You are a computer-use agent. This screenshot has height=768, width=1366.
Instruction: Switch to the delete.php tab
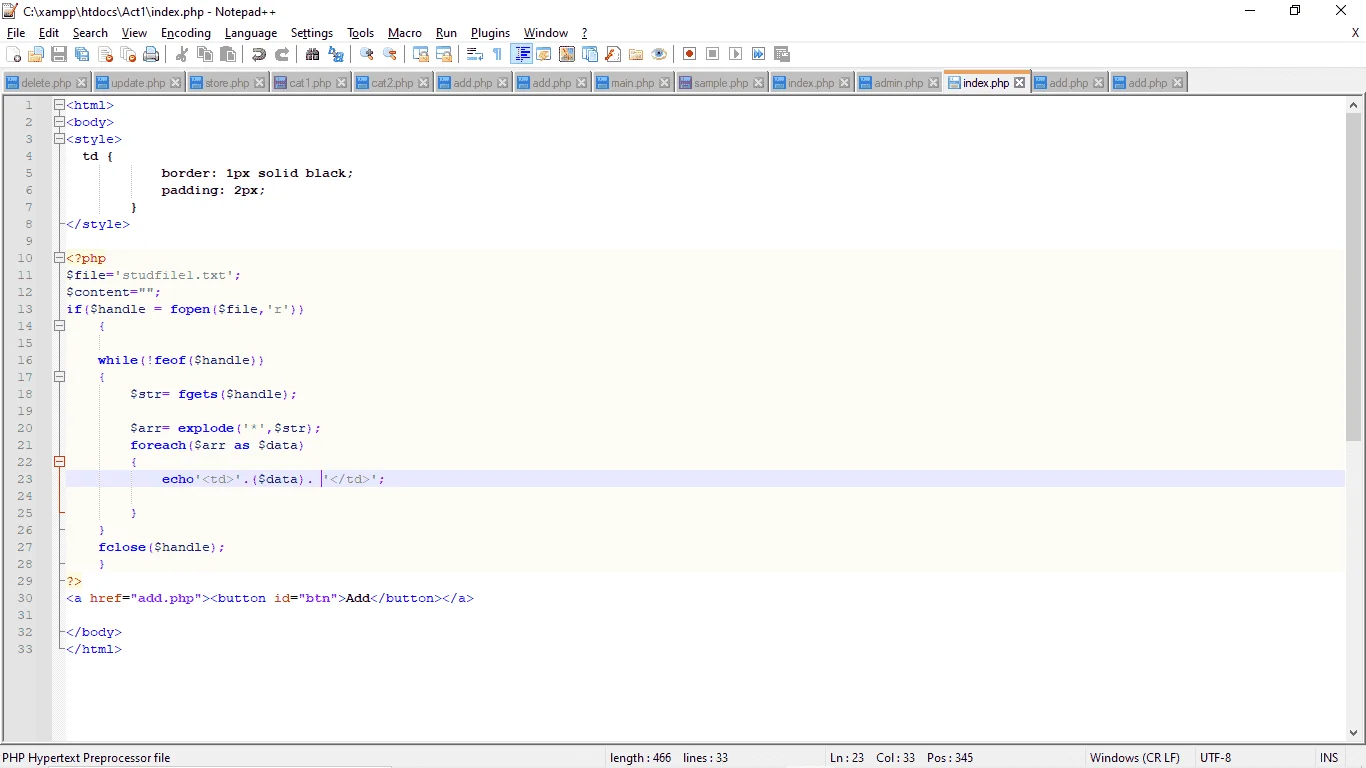coord(46,83)
